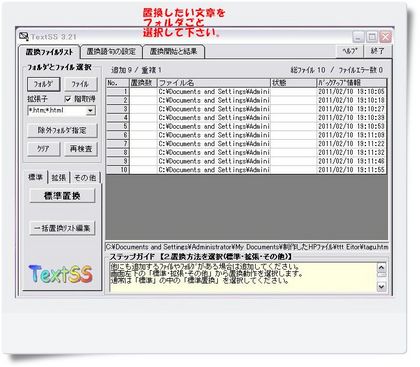
Task: Open the 置換開始と結果 tab
Action: click(x=173, y=52)
